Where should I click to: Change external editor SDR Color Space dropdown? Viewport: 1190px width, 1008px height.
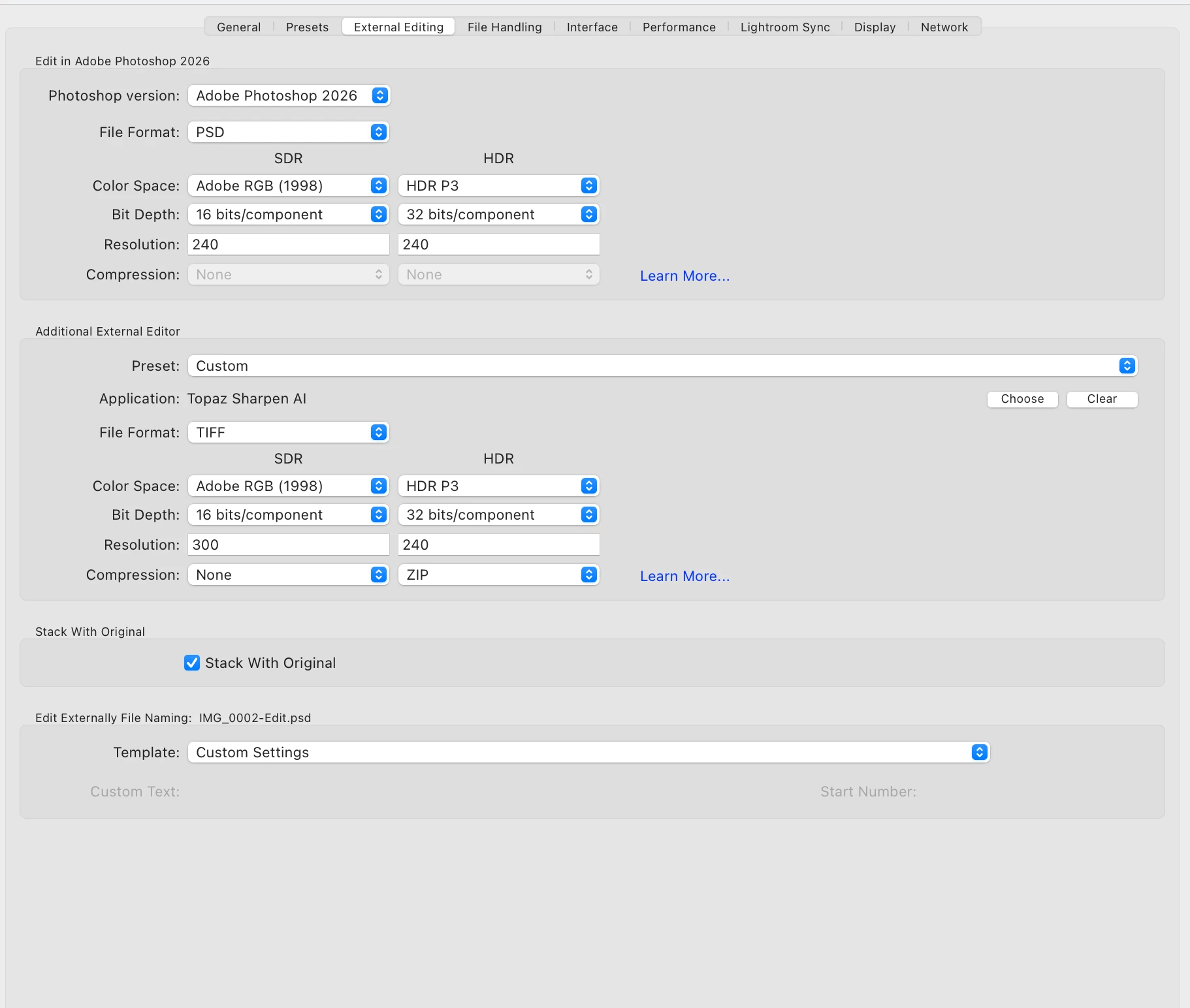coord(289,486)
